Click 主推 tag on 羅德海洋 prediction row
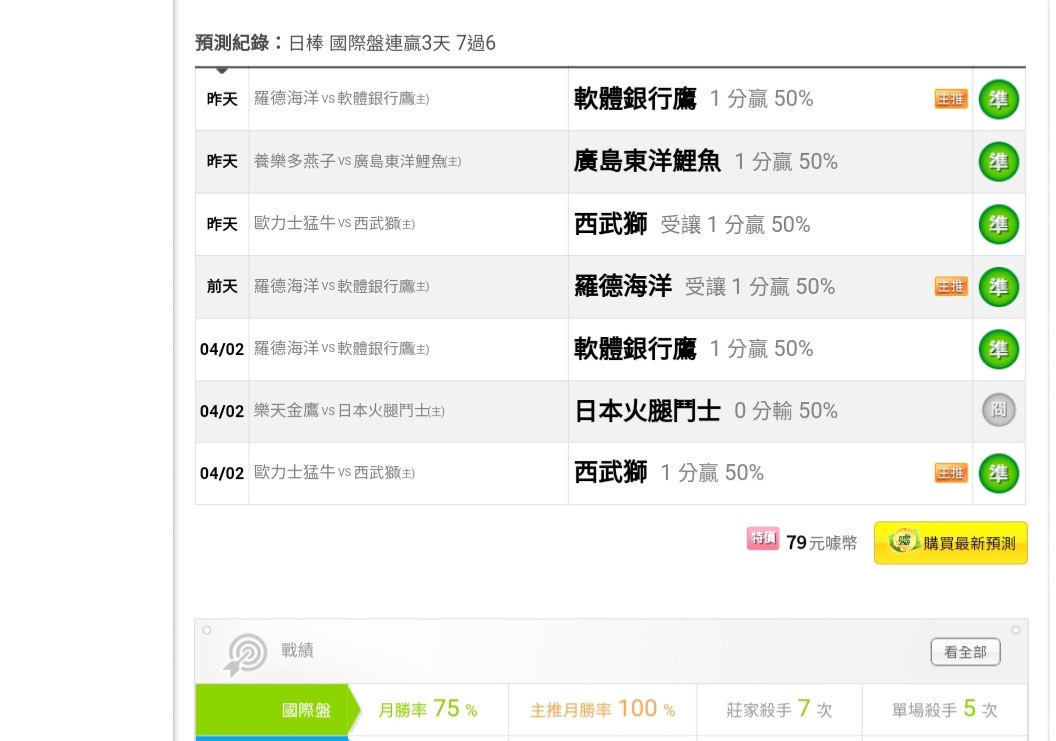The height and width of the screenshot is (741, 1056). coord(950,286)
